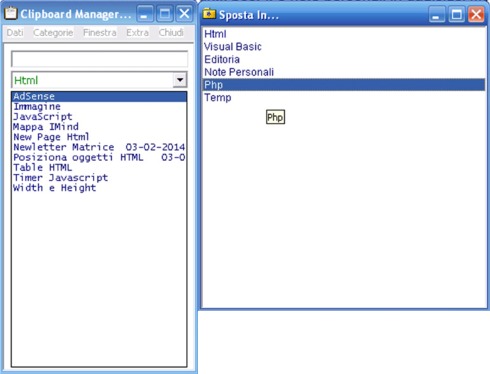Screen dimensions: 490x374
Task: Maximize the Sposta In window
Action: coord(456,15)
